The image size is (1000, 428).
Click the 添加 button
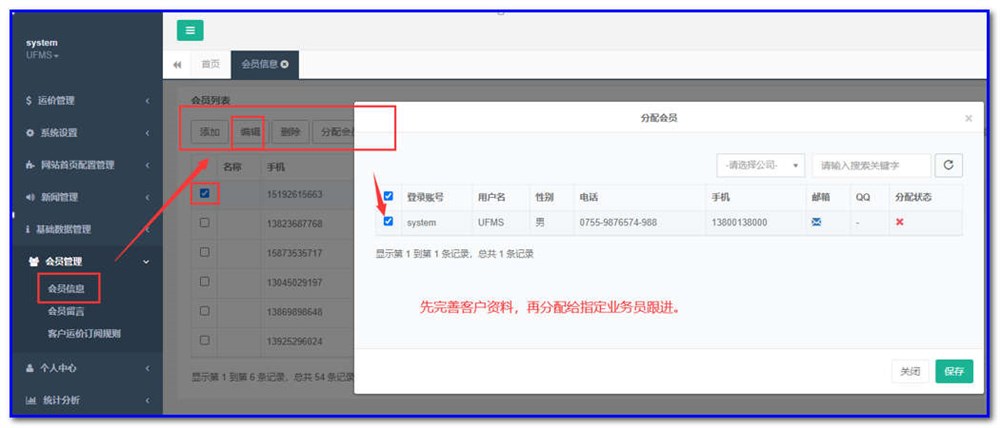[x=210, y=132]
